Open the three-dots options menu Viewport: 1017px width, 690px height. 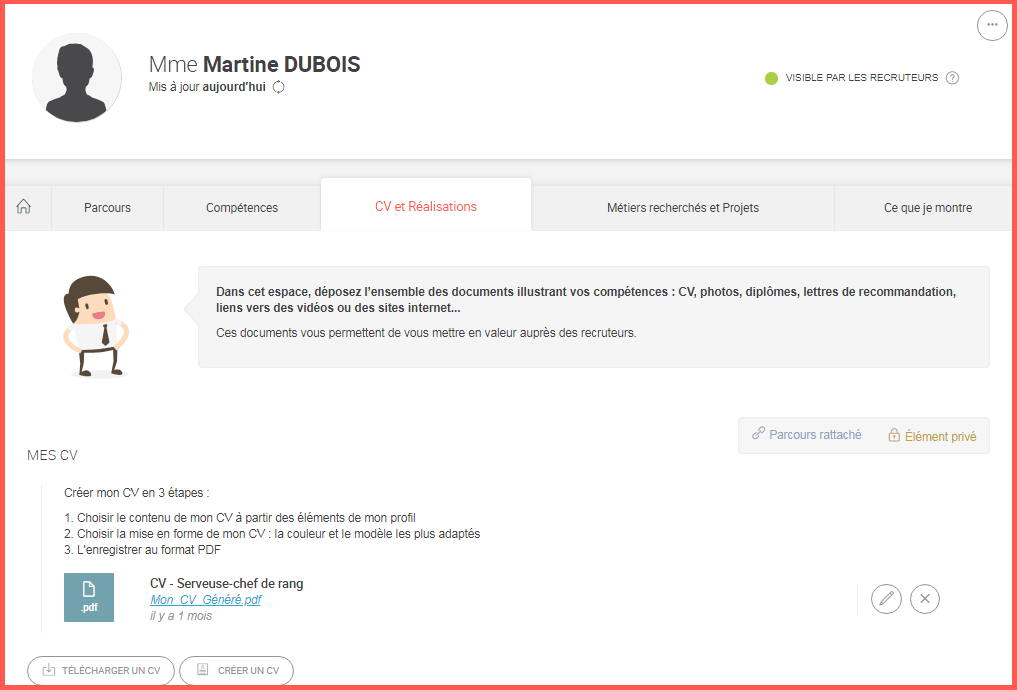tap(992, 25)
